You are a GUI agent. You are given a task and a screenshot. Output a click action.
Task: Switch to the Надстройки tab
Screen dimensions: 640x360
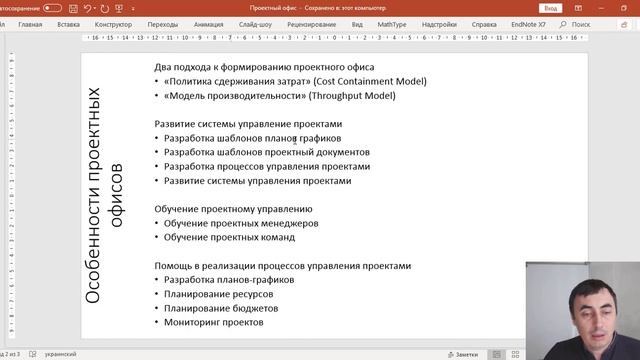tap(439, 24)
